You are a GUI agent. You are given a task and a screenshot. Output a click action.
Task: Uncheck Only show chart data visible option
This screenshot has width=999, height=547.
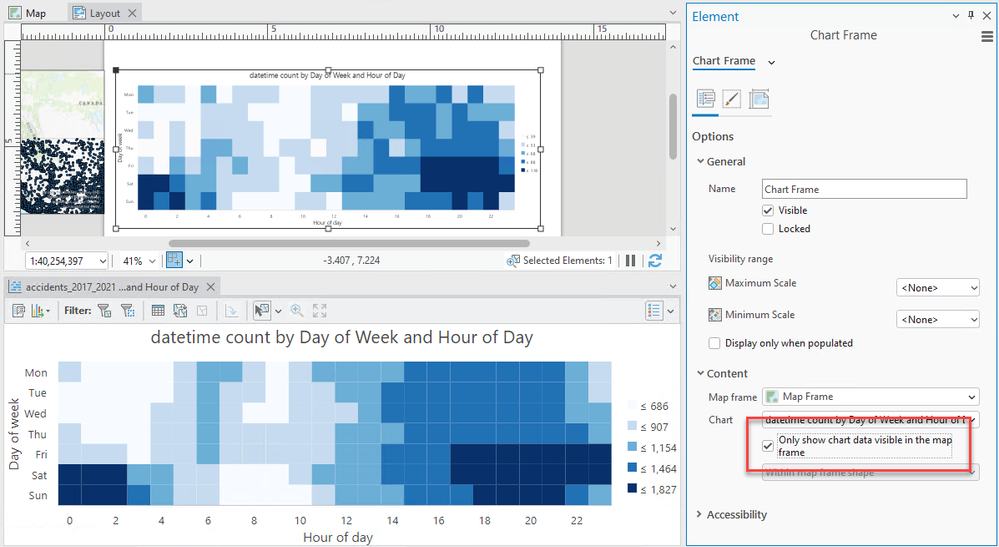click(x=768, y=446)
